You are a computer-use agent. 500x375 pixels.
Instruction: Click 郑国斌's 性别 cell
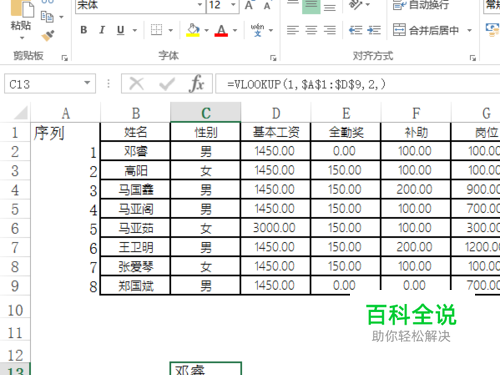click(x=206, y=286)
